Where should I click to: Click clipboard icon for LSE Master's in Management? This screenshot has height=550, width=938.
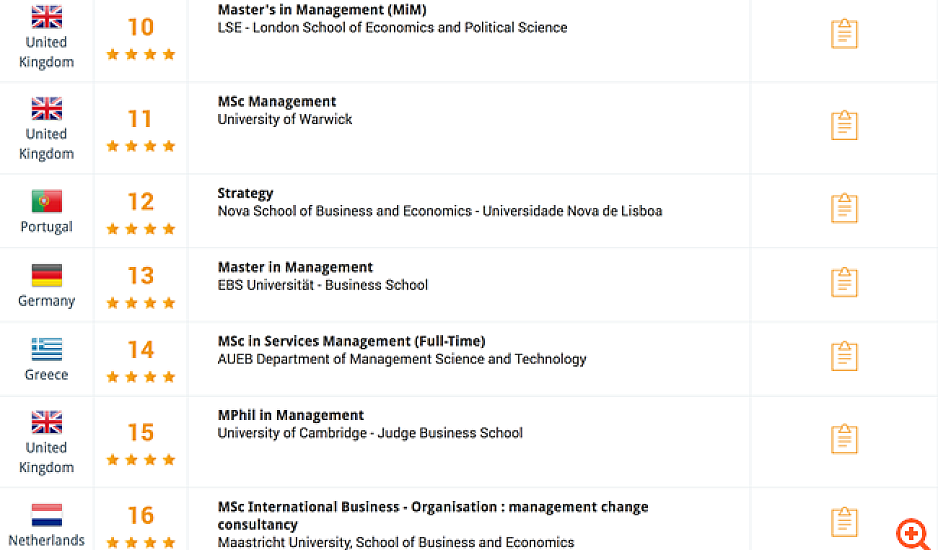pos(844,33)
